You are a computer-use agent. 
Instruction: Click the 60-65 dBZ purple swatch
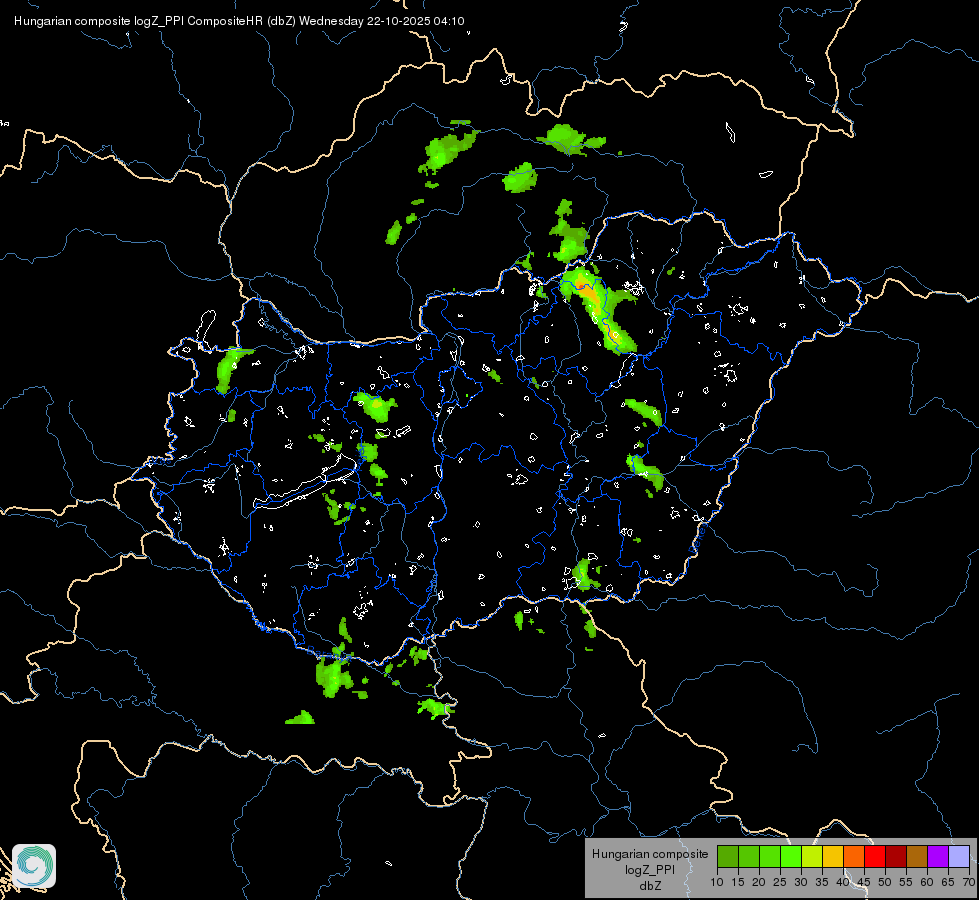click(938, 856)
